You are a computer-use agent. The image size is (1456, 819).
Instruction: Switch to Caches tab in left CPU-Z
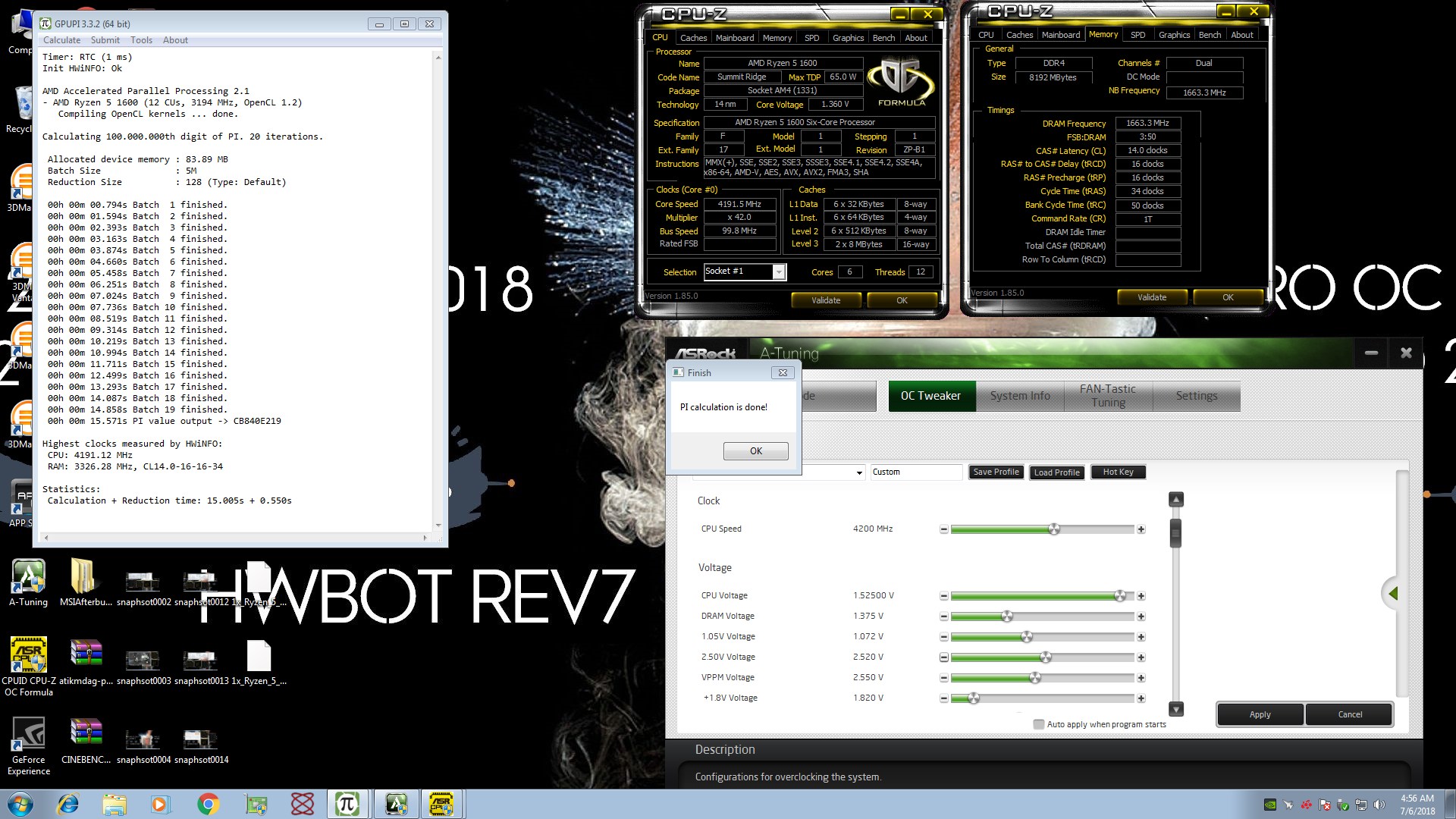pyautogui.click(x=693, y=38)
